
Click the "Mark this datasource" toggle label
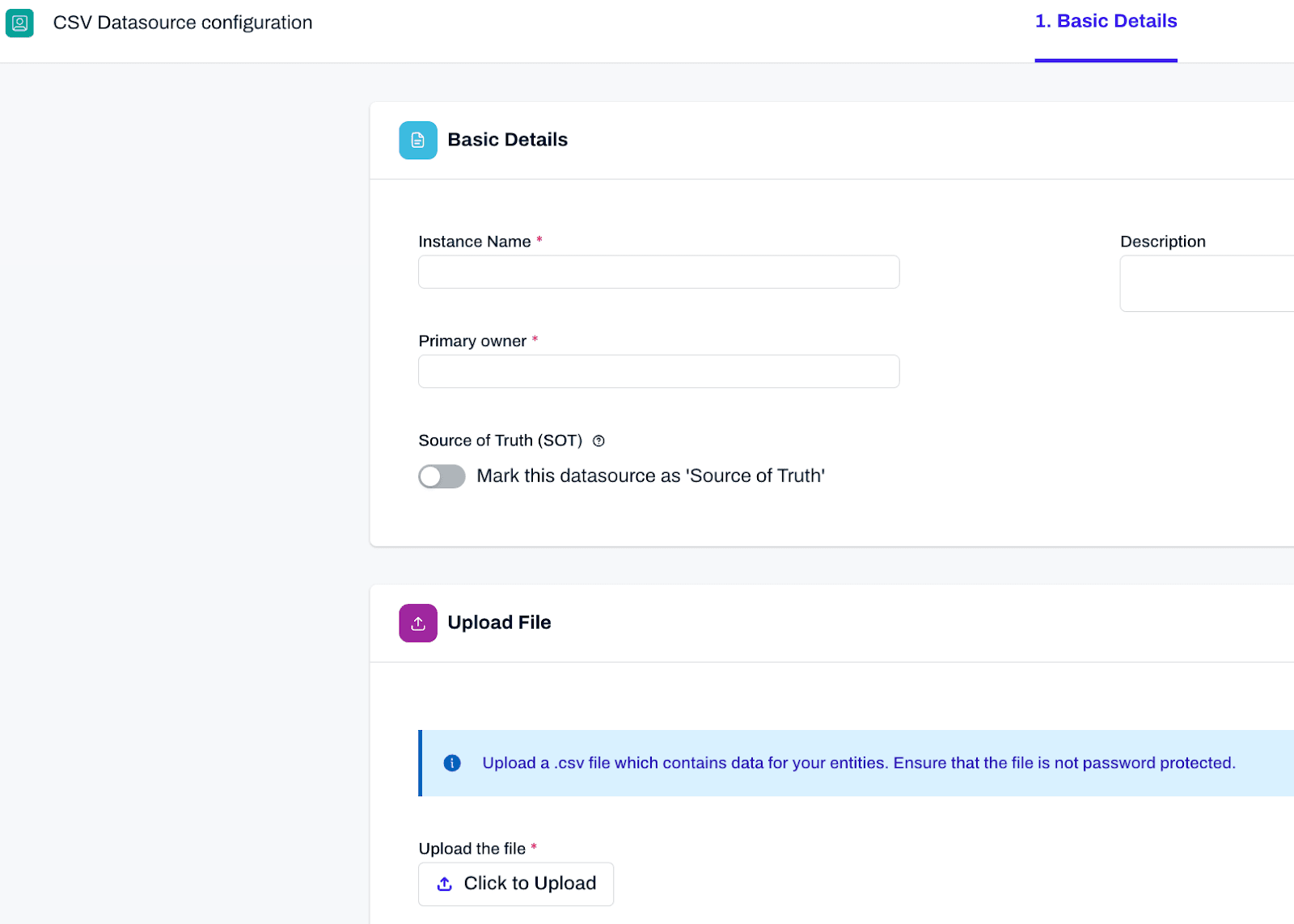tap(650, 476)
